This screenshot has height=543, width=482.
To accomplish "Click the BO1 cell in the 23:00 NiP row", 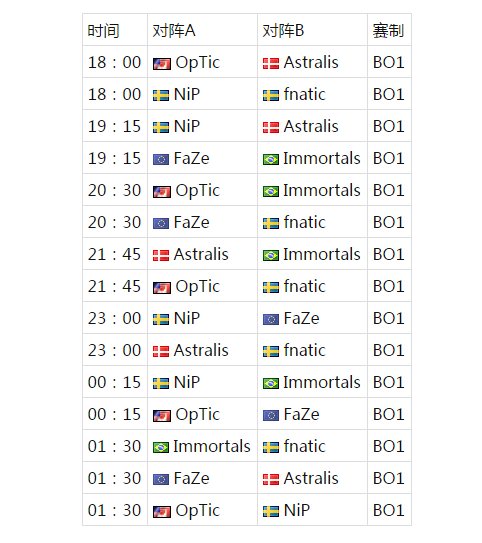I will [389, 319].
